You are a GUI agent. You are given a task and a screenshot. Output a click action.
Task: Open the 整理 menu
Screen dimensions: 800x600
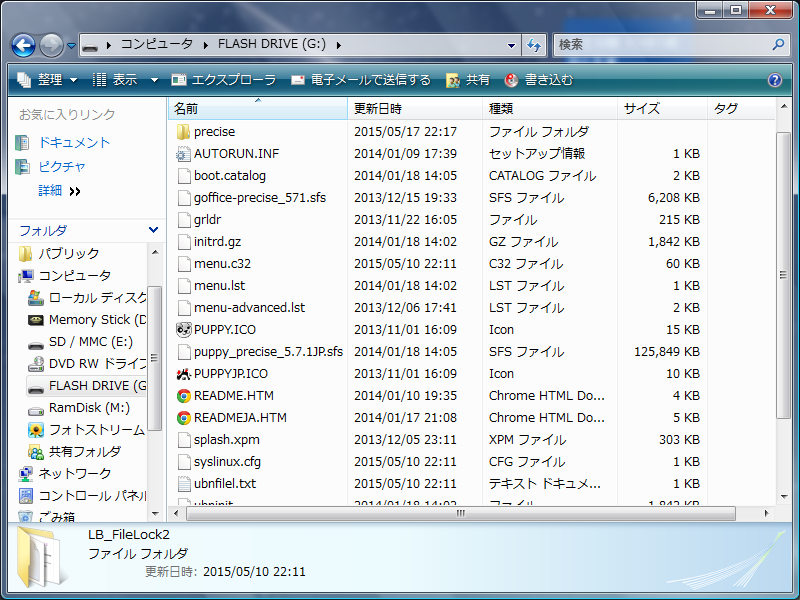coord(47,80)
